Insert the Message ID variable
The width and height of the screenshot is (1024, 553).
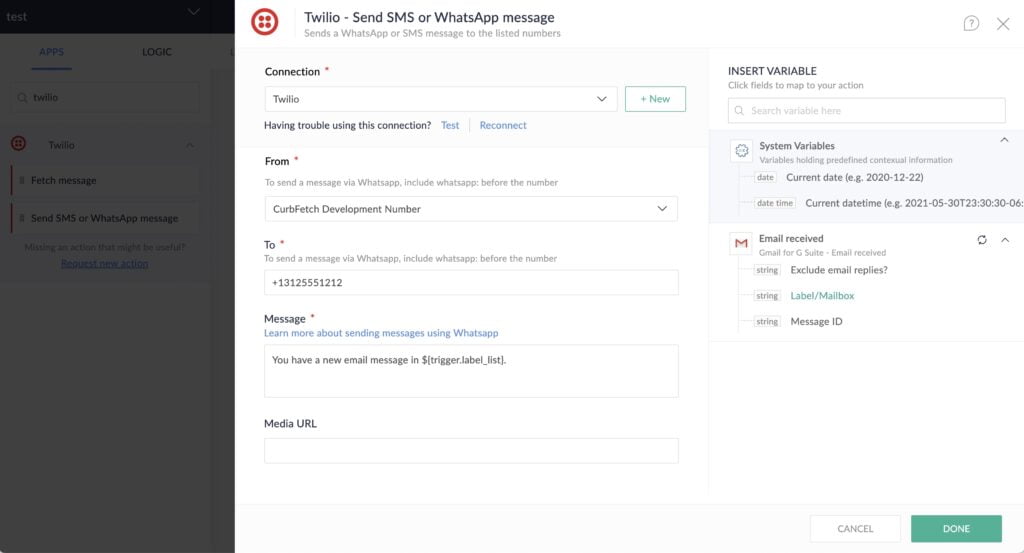click(x=816, y=321)
